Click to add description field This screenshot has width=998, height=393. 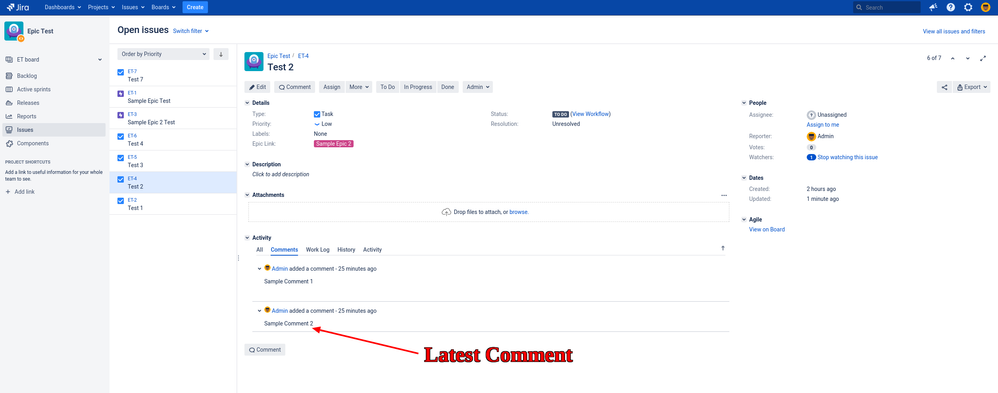[281, 174]
